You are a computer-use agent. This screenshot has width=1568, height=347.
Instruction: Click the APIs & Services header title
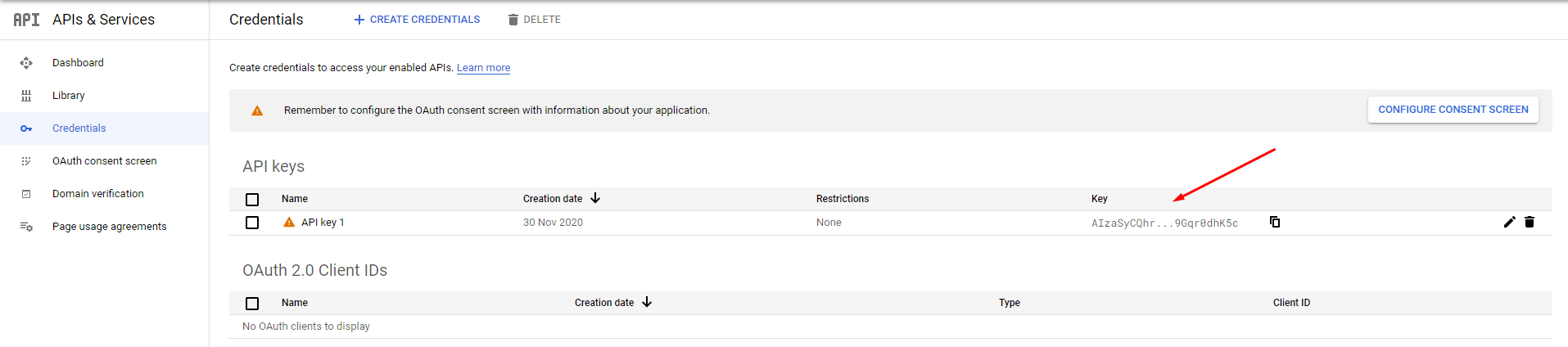click(103, 20)
